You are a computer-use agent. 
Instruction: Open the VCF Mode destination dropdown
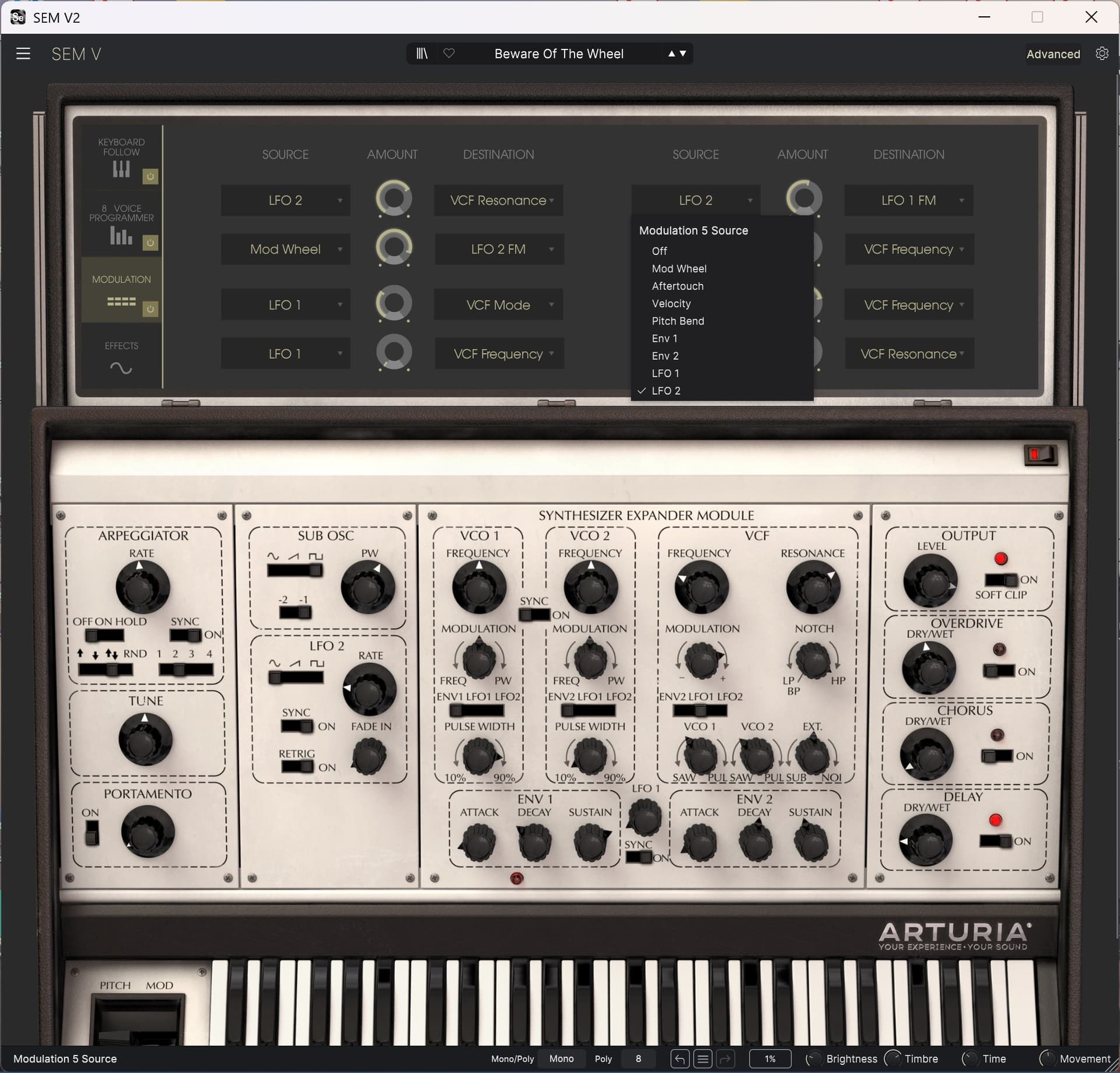coord(498,305)
